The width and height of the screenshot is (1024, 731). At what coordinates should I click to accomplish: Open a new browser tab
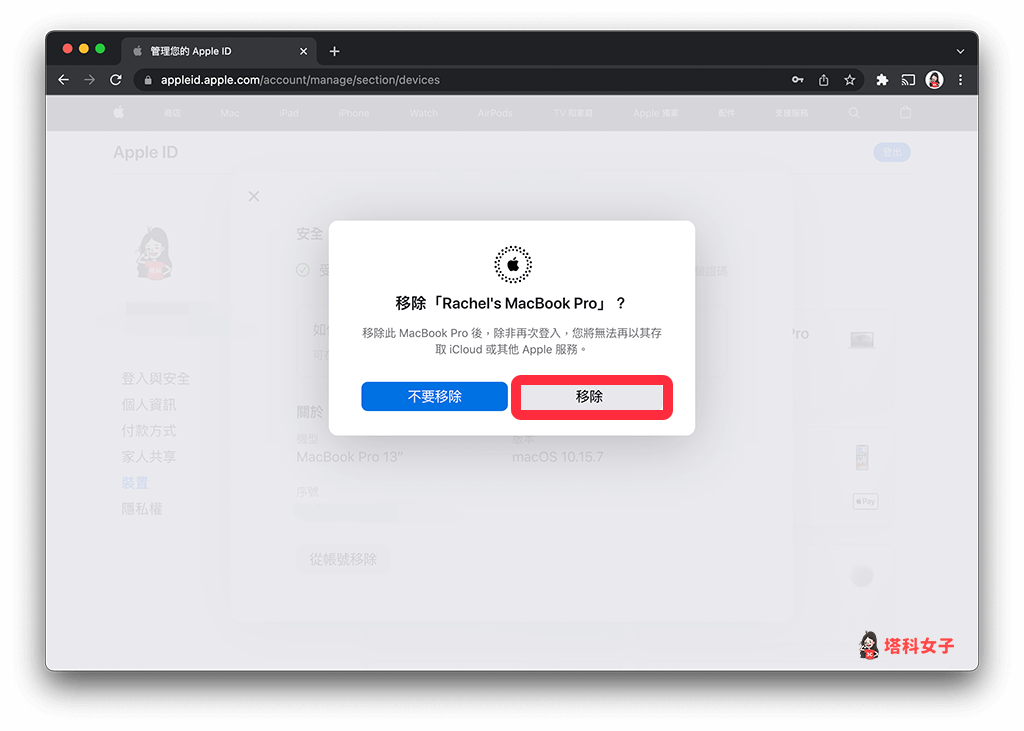pyautogui.click(x=334, y=51)
